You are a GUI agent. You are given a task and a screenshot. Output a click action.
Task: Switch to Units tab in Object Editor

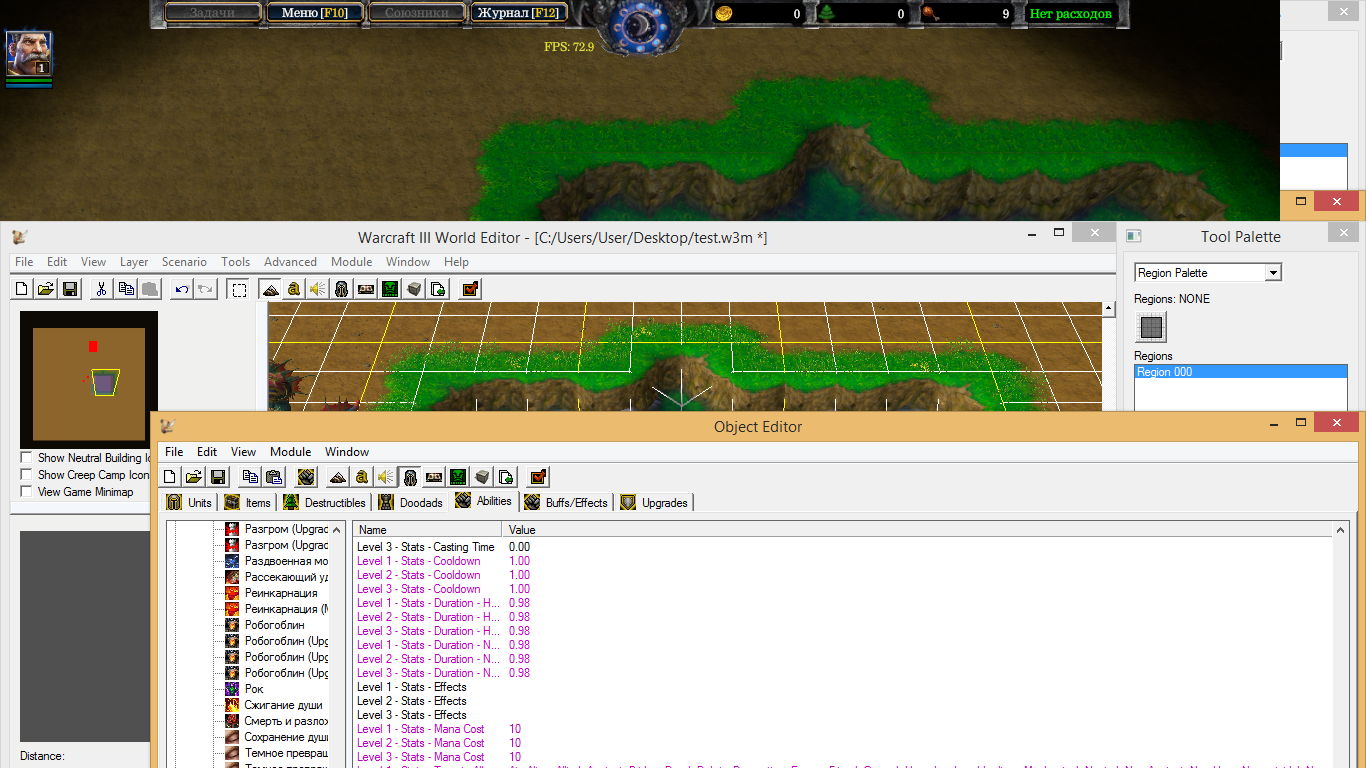pyautogui.click(x=190, y=502)
